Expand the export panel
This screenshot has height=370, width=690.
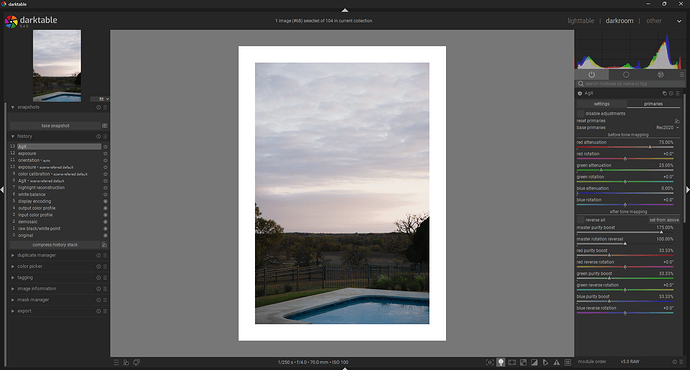(13, 311)
